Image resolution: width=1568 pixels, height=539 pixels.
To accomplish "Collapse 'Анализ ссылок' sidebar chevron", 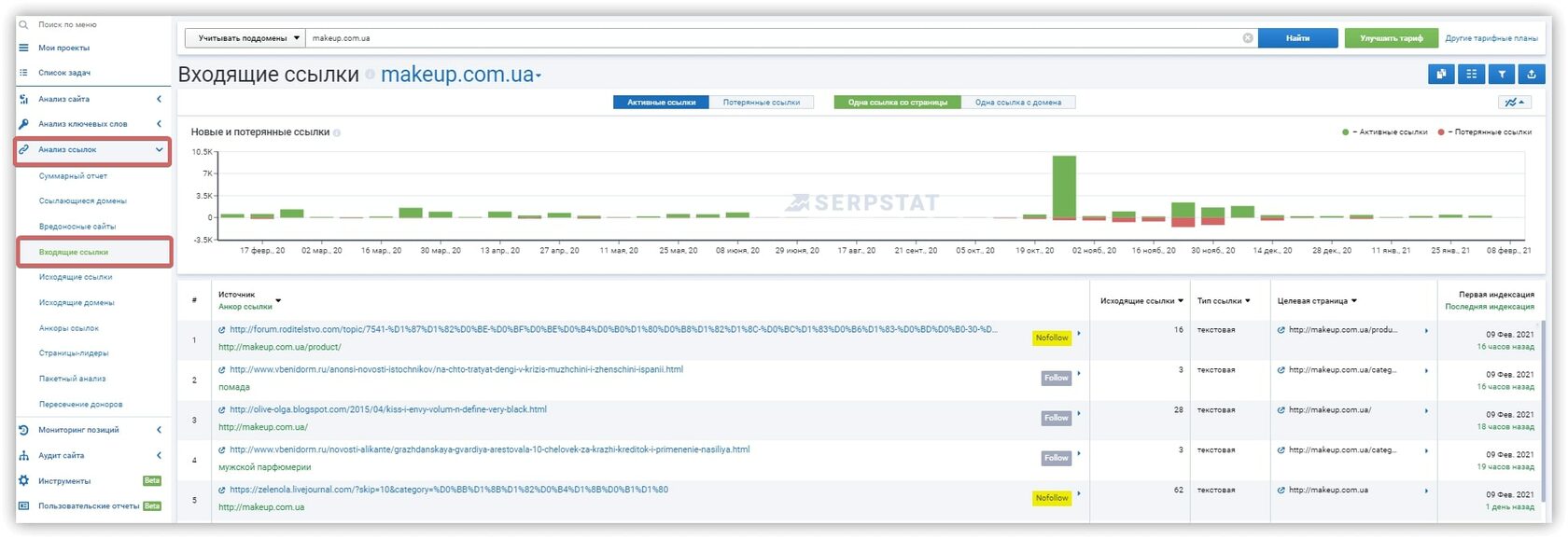I will point(159,149).
